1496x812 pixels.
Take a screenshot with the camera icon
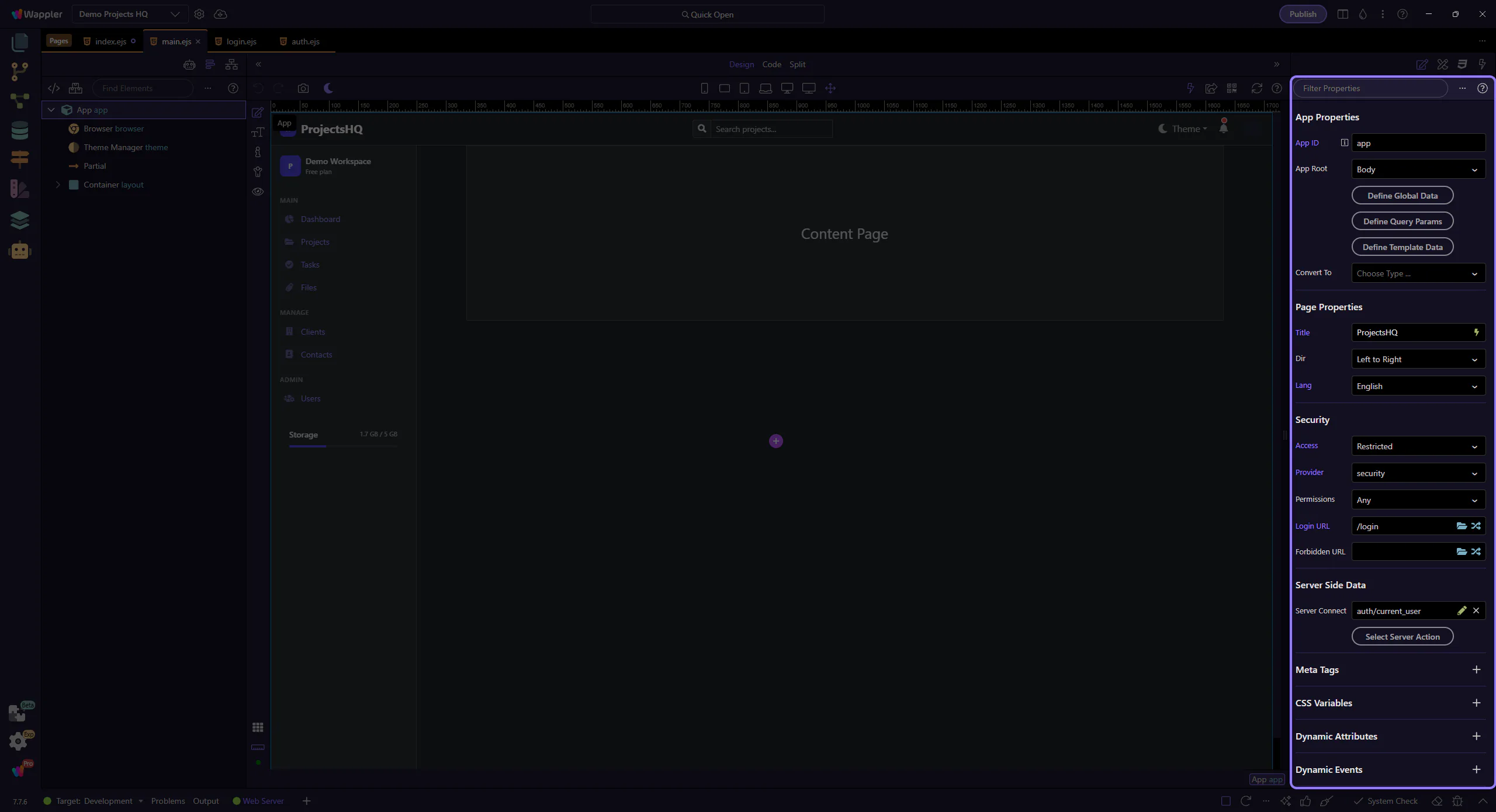tap(303, 88)
